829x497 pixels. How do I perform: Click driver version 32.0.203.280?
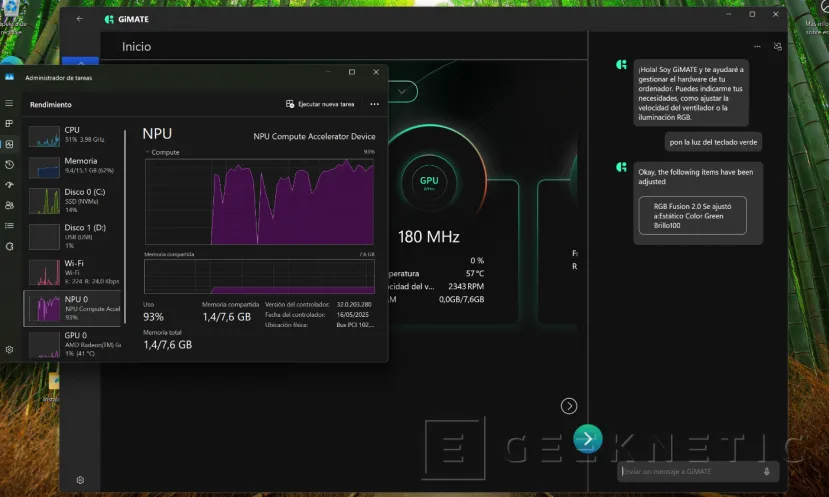[354, 305]
